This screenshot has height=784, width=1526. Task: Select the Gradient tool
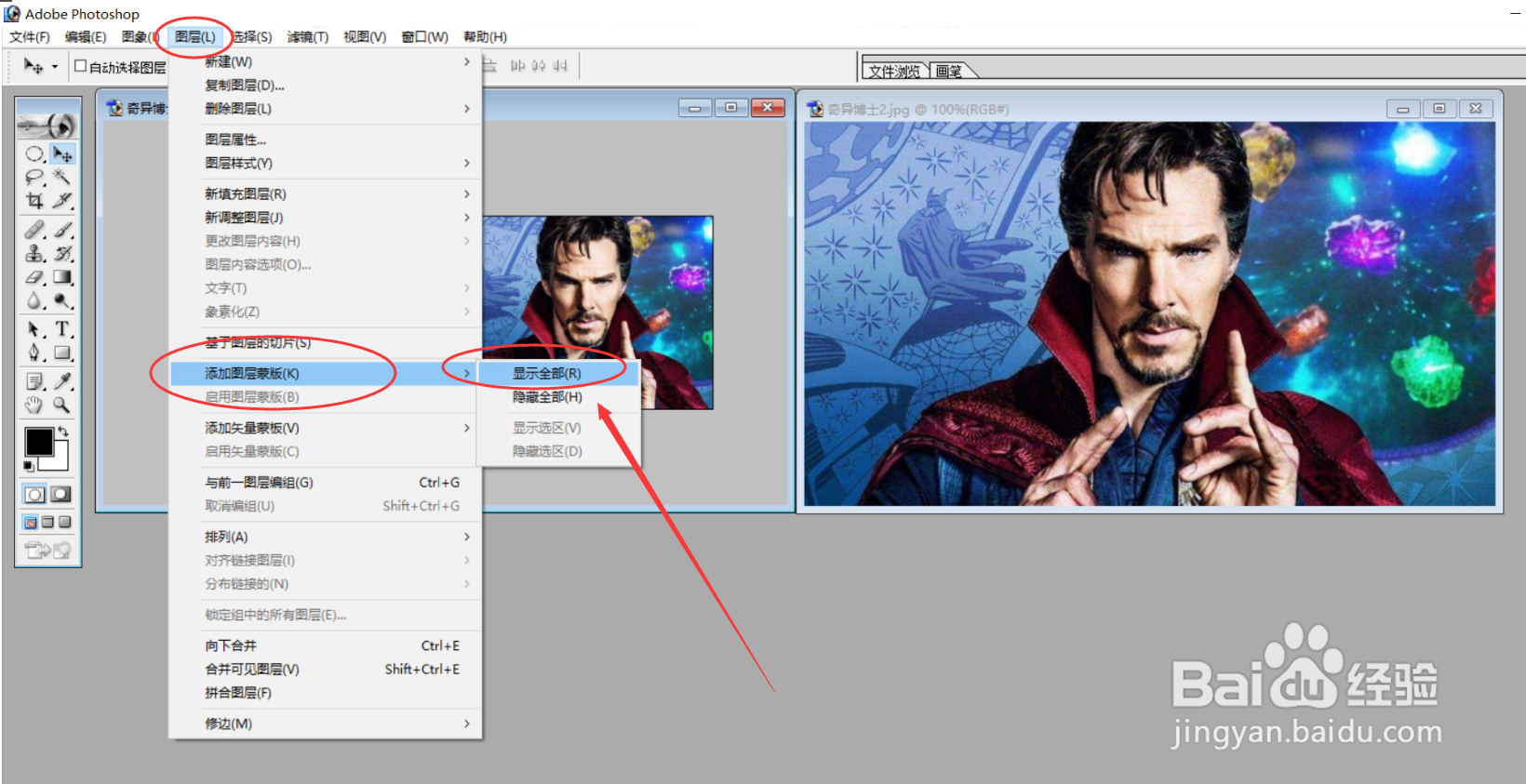coord(62,277)
